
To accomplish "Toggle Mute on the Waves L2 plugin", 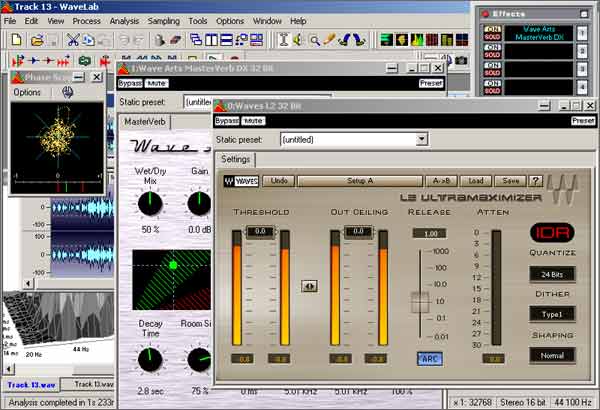I will (x=252, y=120).
